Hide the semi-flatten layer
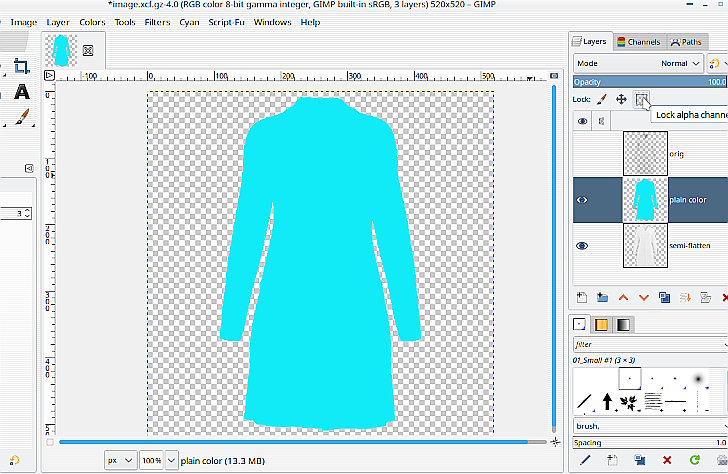 582,246
